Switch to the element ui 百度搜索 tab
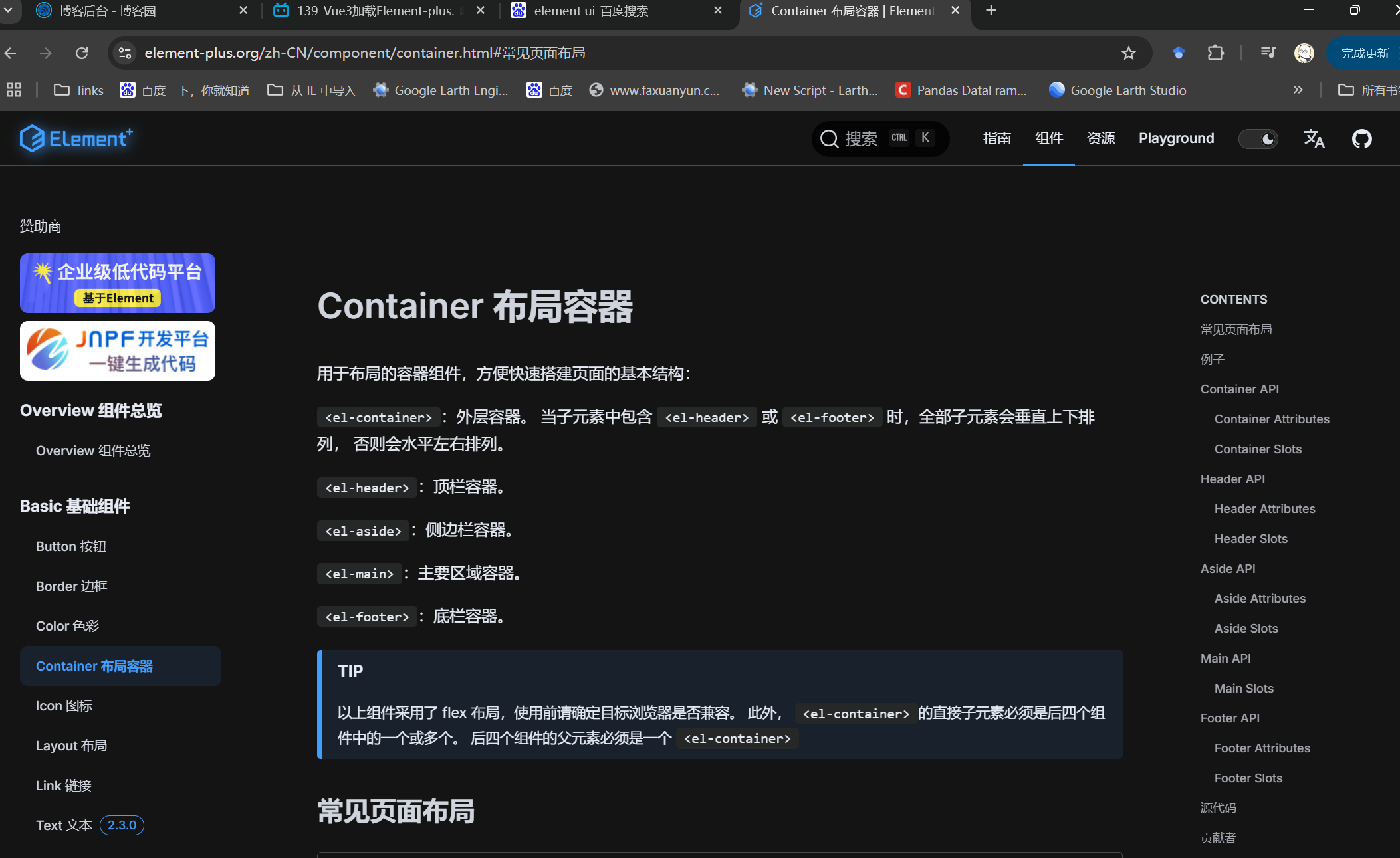The image size is (1400, 858). (x=590, y=11)
